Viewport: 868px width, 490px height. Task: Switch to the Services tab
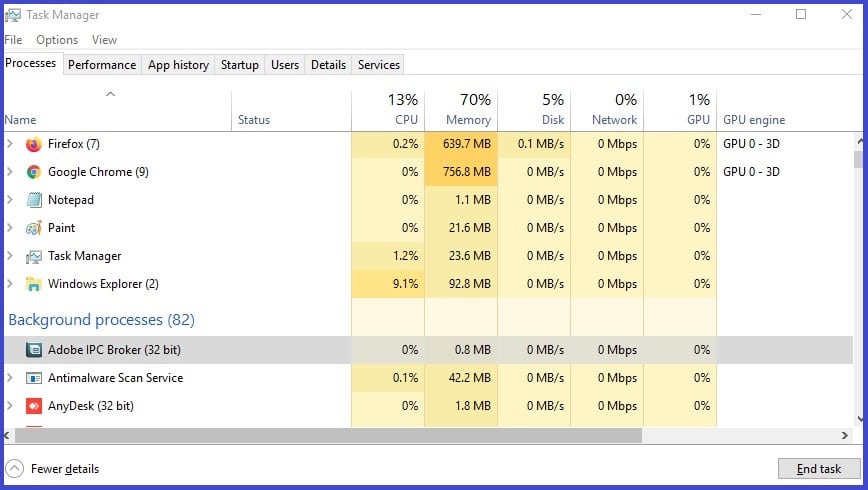(x=379, y=65)
